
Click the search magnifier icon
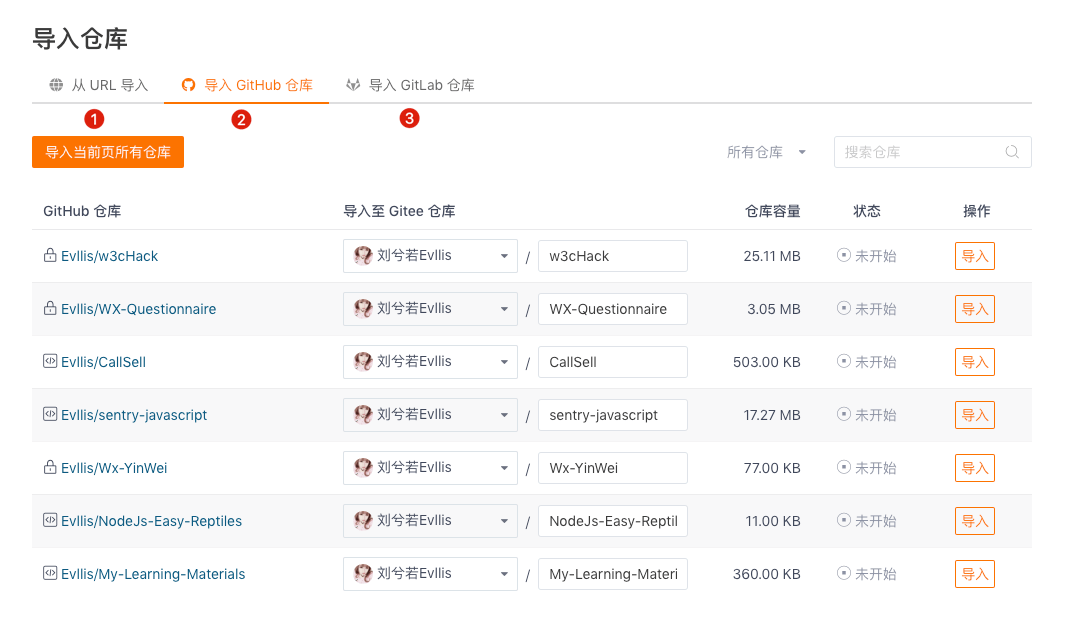1012,152
